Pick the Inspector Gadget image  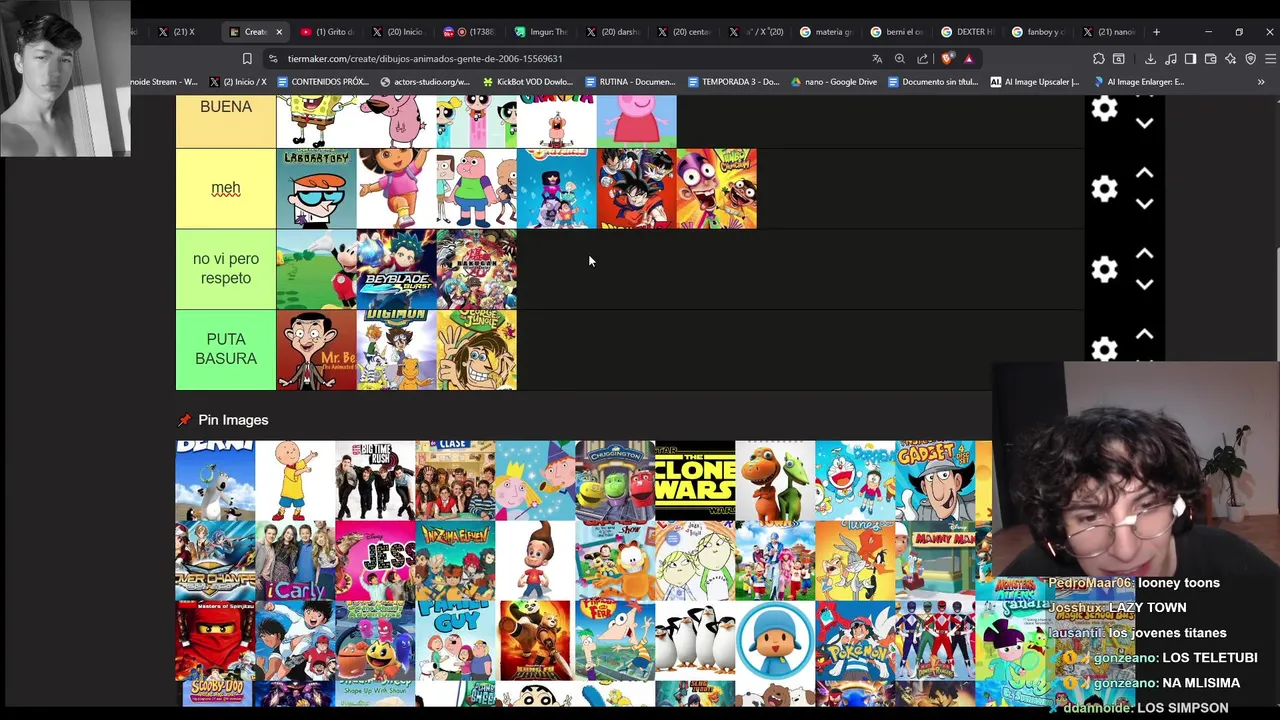tap(935, 480)
